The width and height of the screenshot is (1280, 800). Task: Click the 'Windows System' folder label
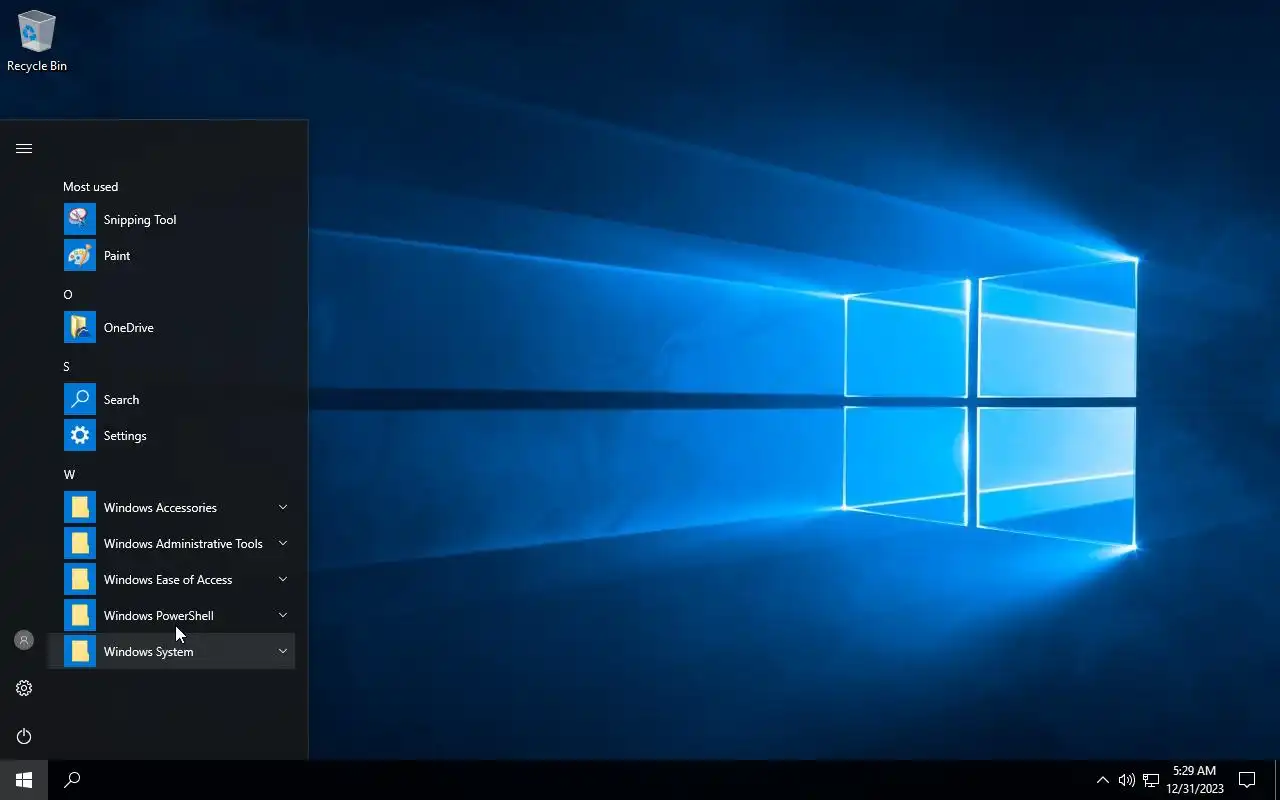(x=148, y=652)
